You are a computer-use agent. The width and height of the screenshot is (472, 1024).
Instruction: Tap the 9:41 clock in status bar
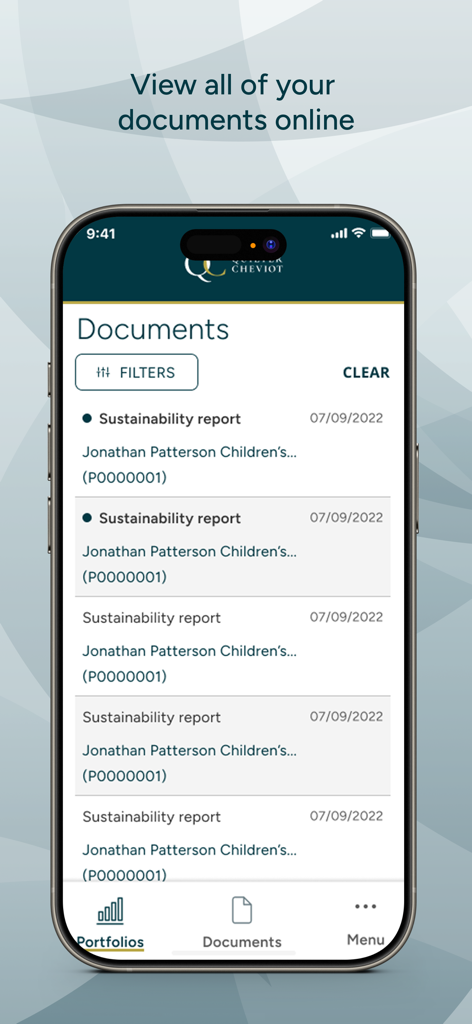tap(101, 234)
